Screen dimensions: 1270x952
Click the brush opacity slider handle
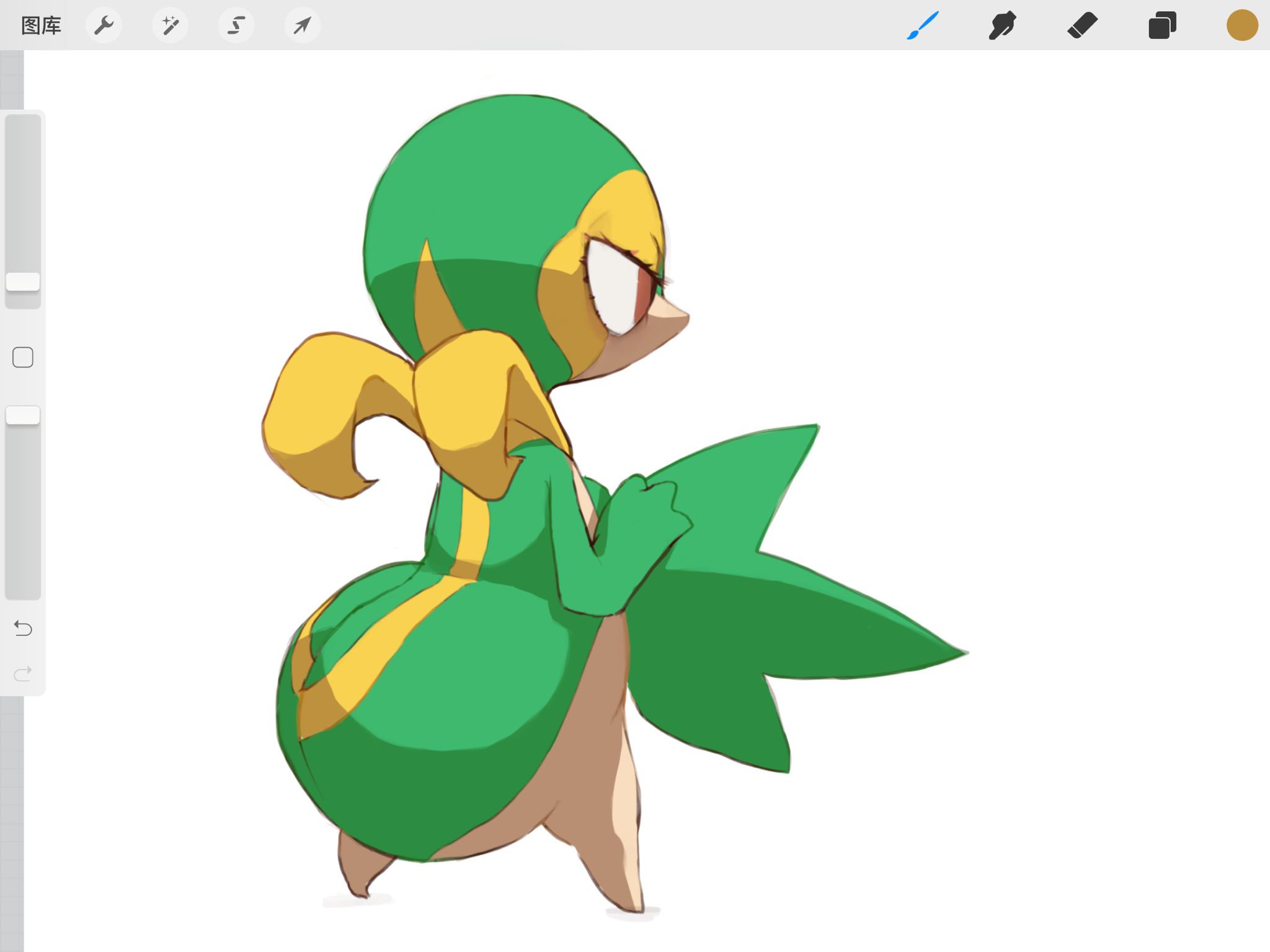click(23, 415)
